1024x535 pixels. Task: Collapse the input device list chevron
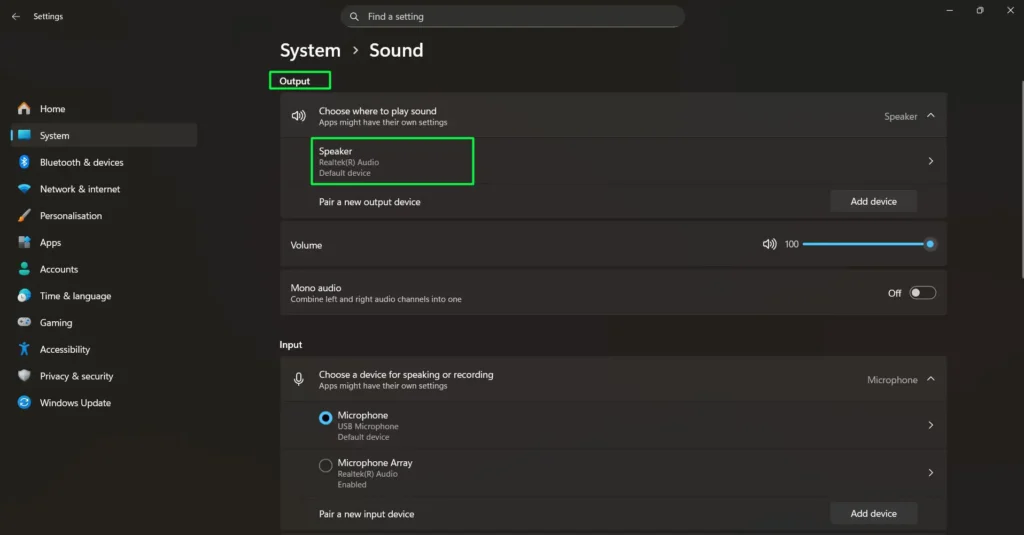click(x=931, y=379)
